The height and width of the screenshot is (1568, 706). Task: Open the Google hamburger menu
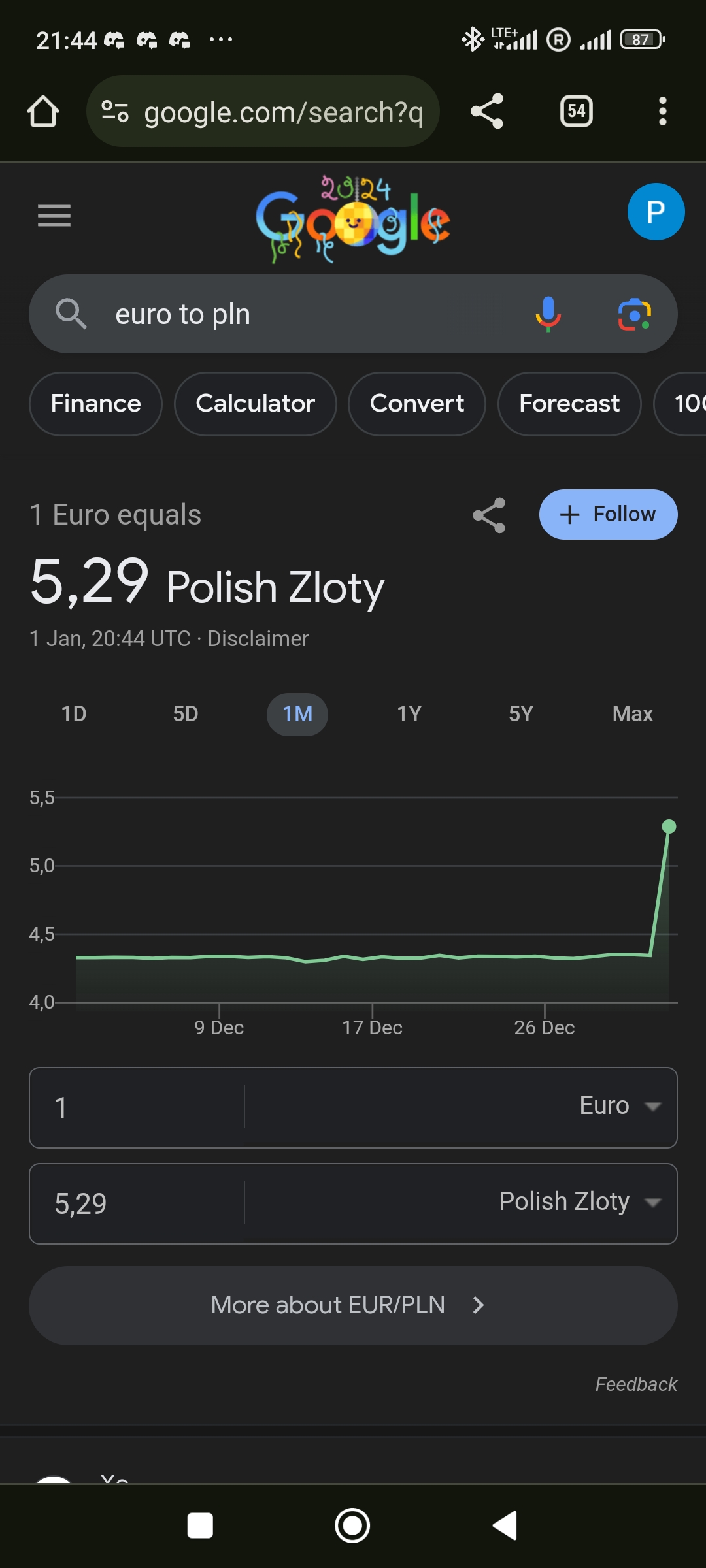click(x=54, y=216)
